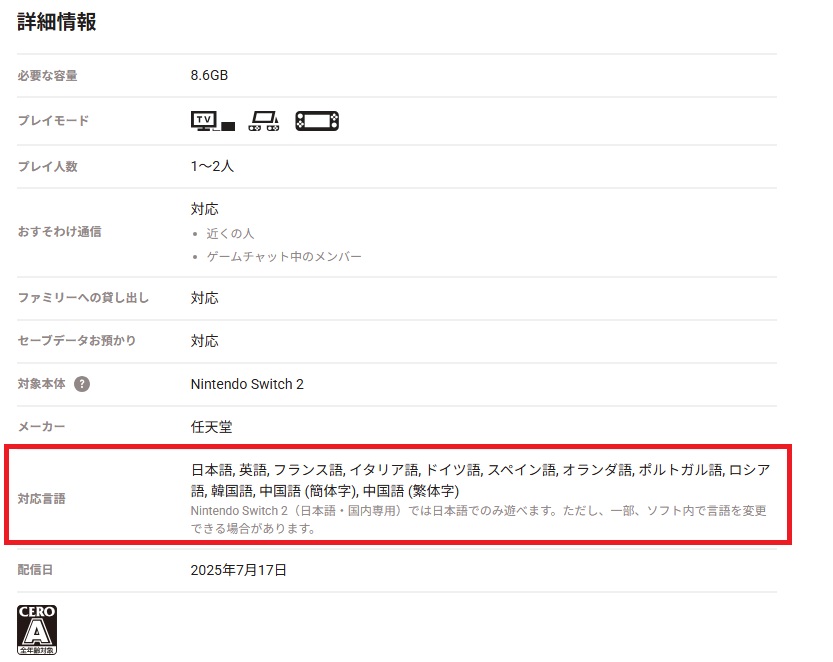Click the 任天堂 maker name
Screen dimensions: 833x662
click(x=211, y=427)
